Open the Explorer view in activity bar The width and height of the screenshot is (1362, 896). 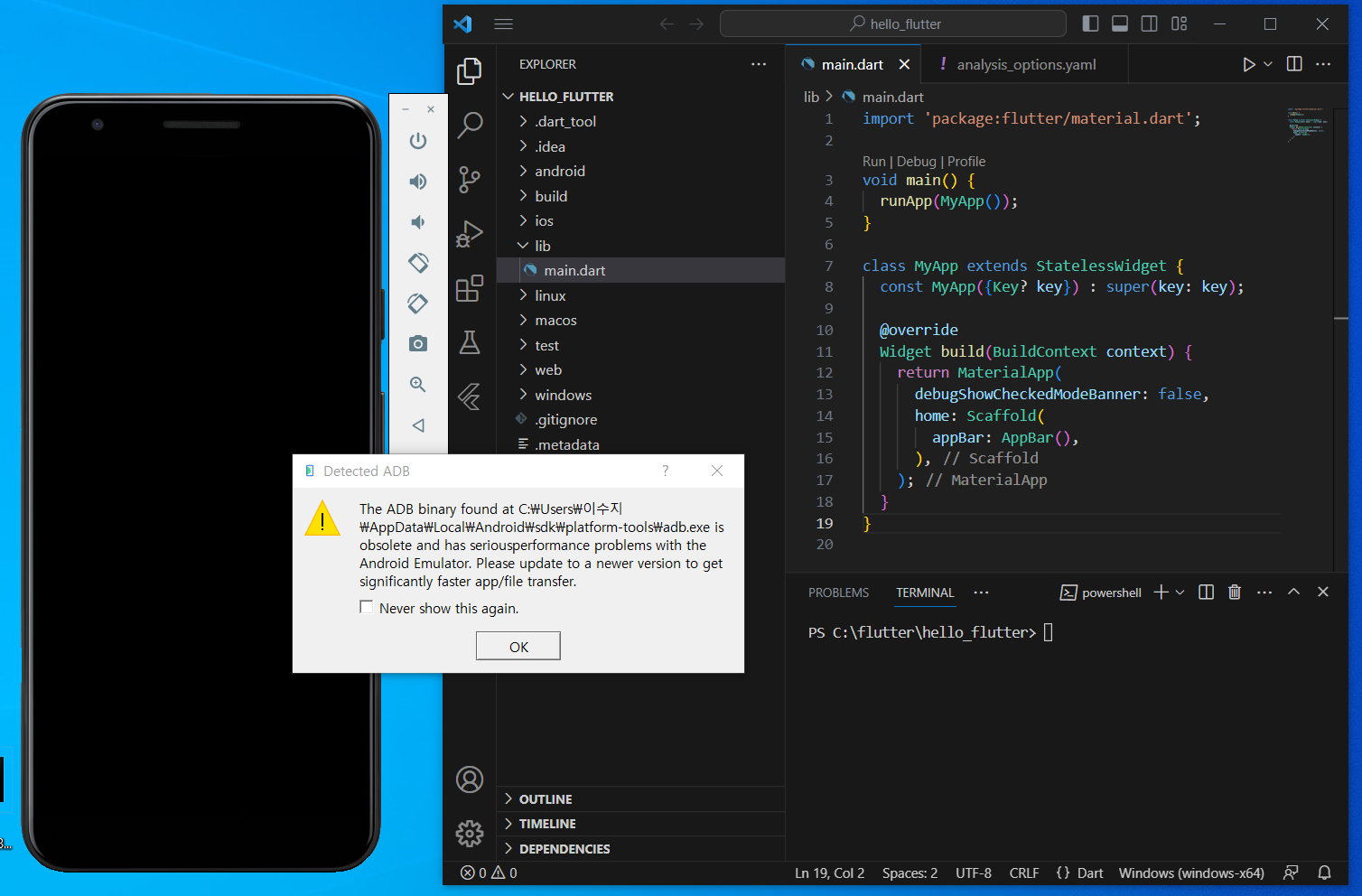(470, 71)
